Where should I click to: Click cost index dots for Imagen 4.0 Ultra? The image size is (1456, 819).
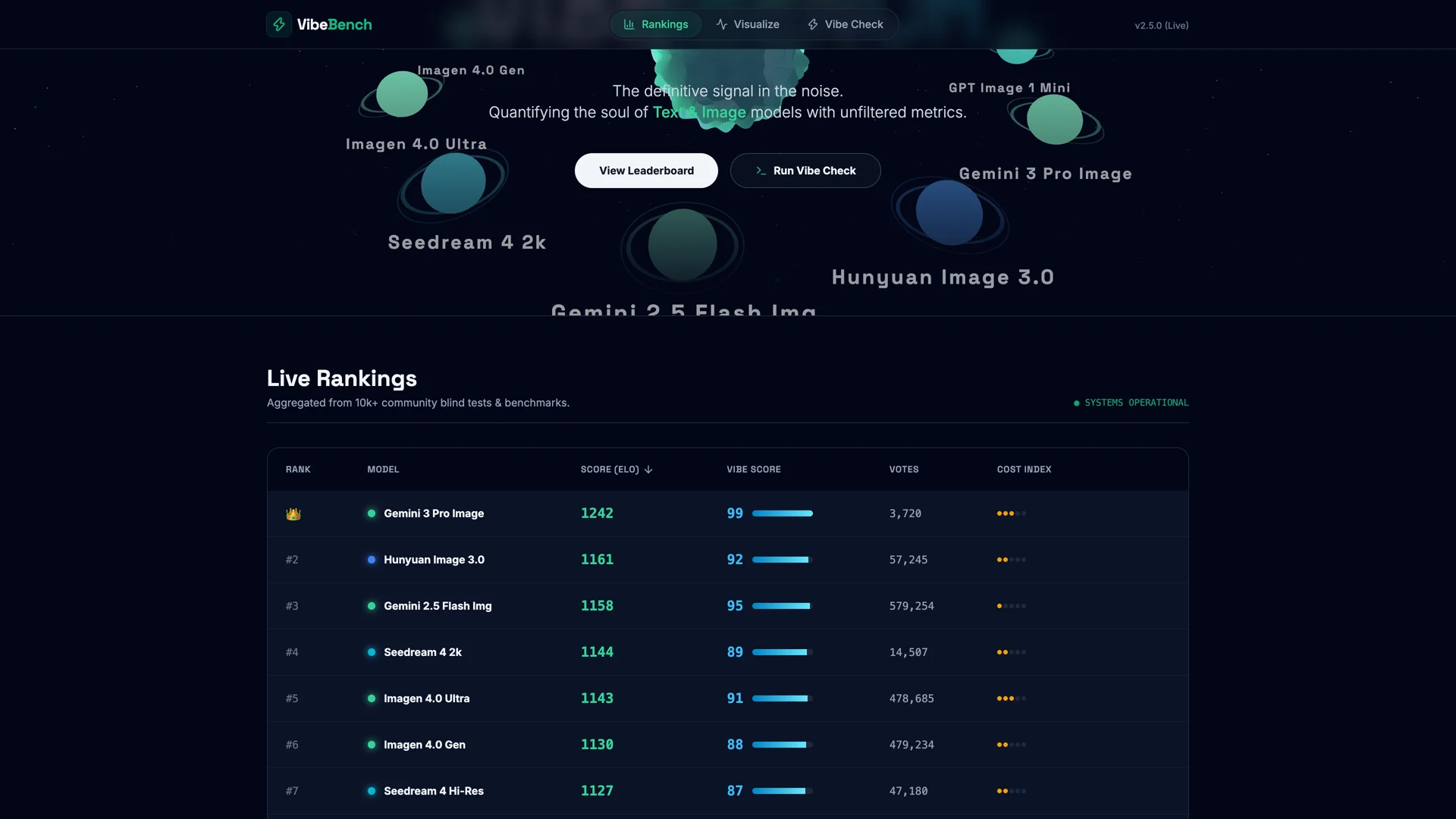tap(1012, 698)
